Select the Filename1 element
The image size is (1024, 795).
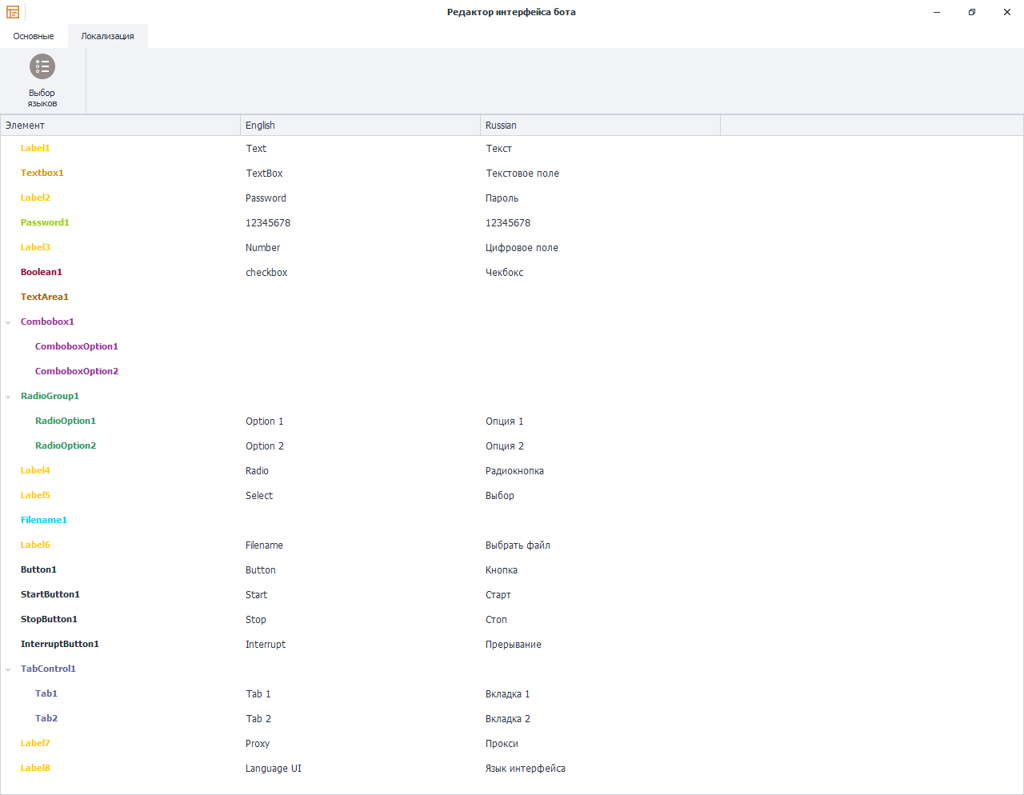coord(44,520)
